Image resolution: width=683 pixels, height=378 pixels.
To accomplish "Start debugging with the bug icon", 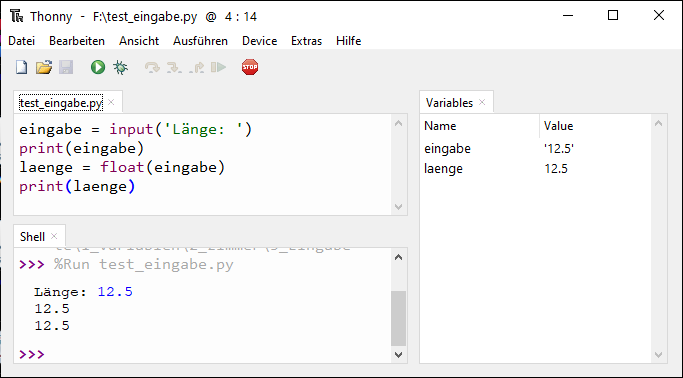I will 120,68.
